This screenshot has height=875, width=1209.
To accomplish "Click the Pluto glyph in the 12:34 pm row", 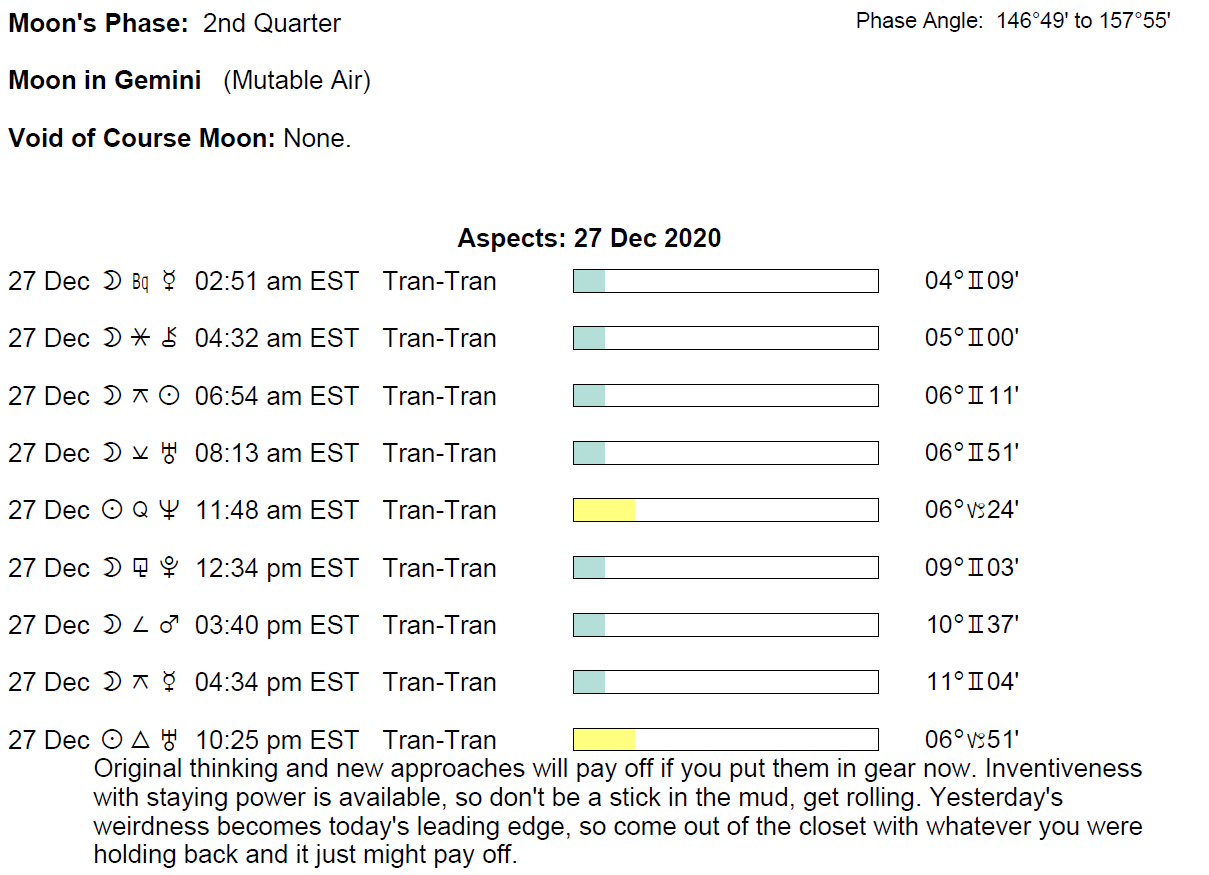I will pos(169,569).
